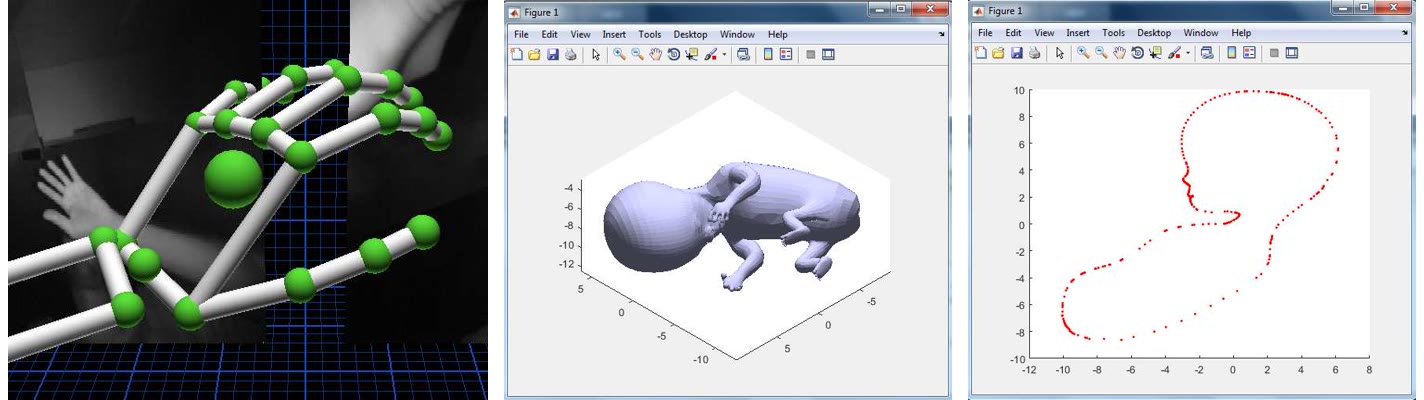This screenshot has height=400, width=1424.
Task: Open Tools menu in 3D model window
Action: coord(650,34)
